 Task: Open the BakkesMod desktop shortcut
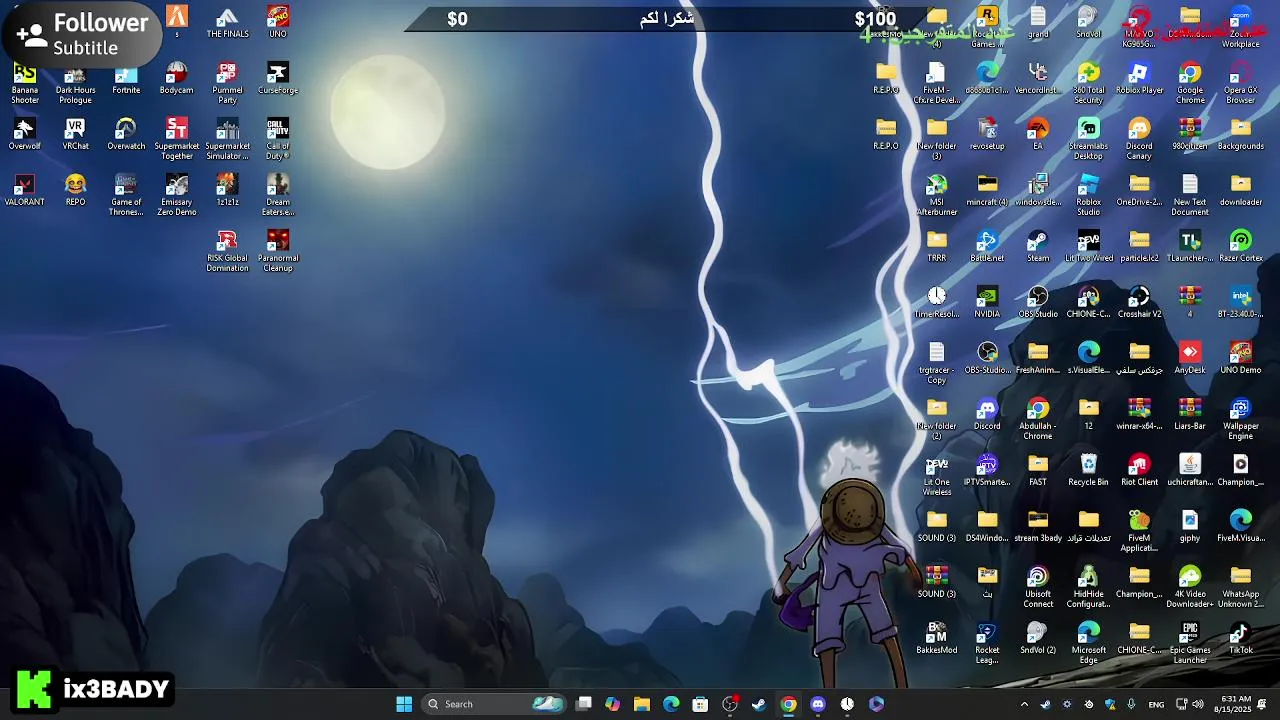(x=937, y=639)
